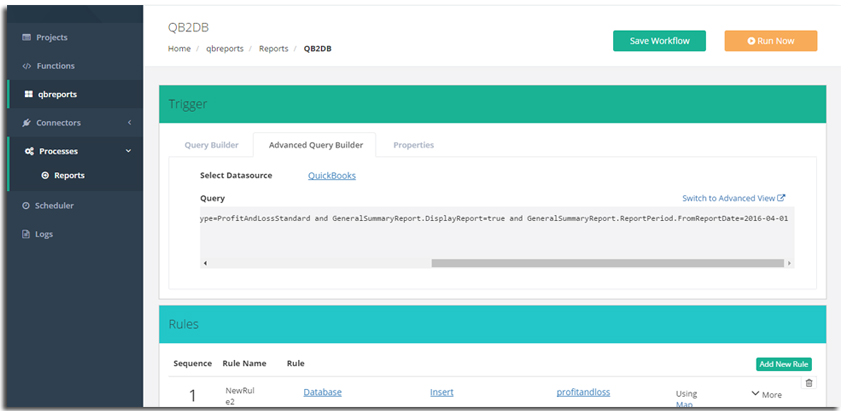The height and width of the screenshot is (411, 848).
Task: Open the More dropdown for rule 1
Action: [x=766, y=395]
